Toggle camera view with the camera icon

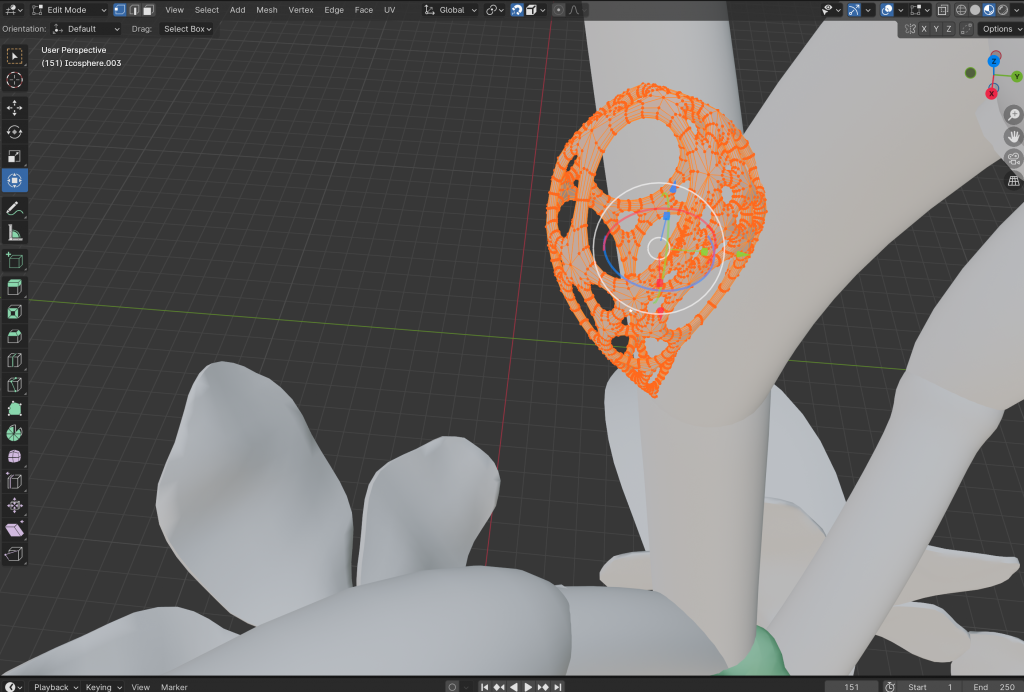point(1013,159)
